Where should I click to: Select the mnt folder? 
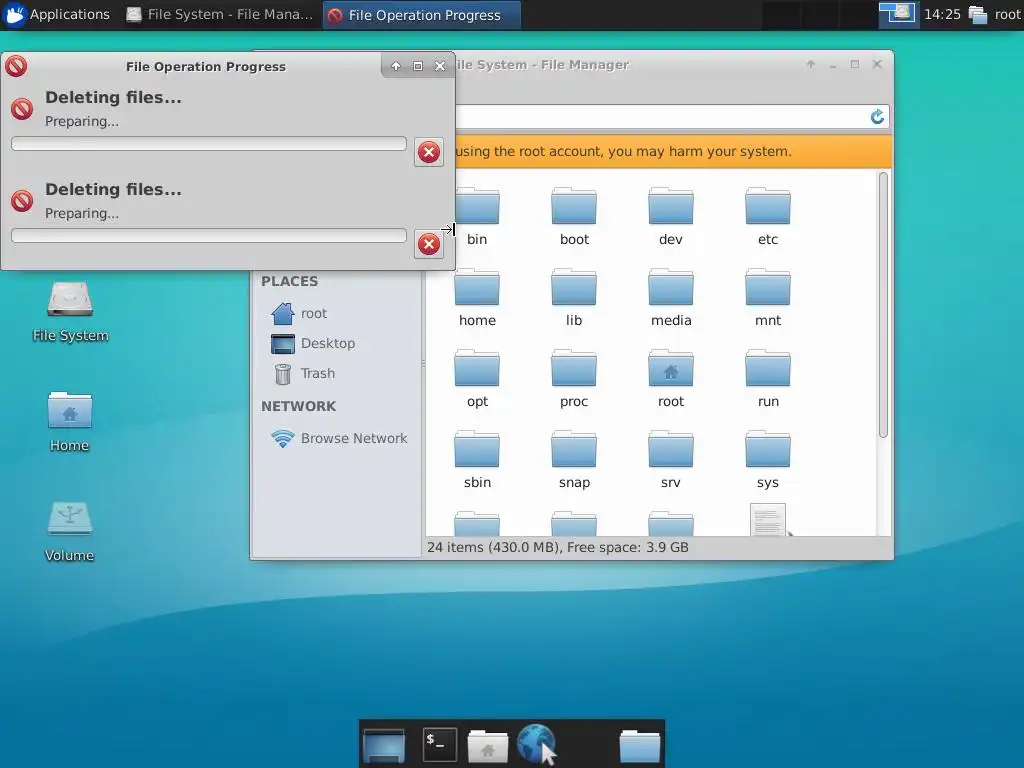[768, 297]
